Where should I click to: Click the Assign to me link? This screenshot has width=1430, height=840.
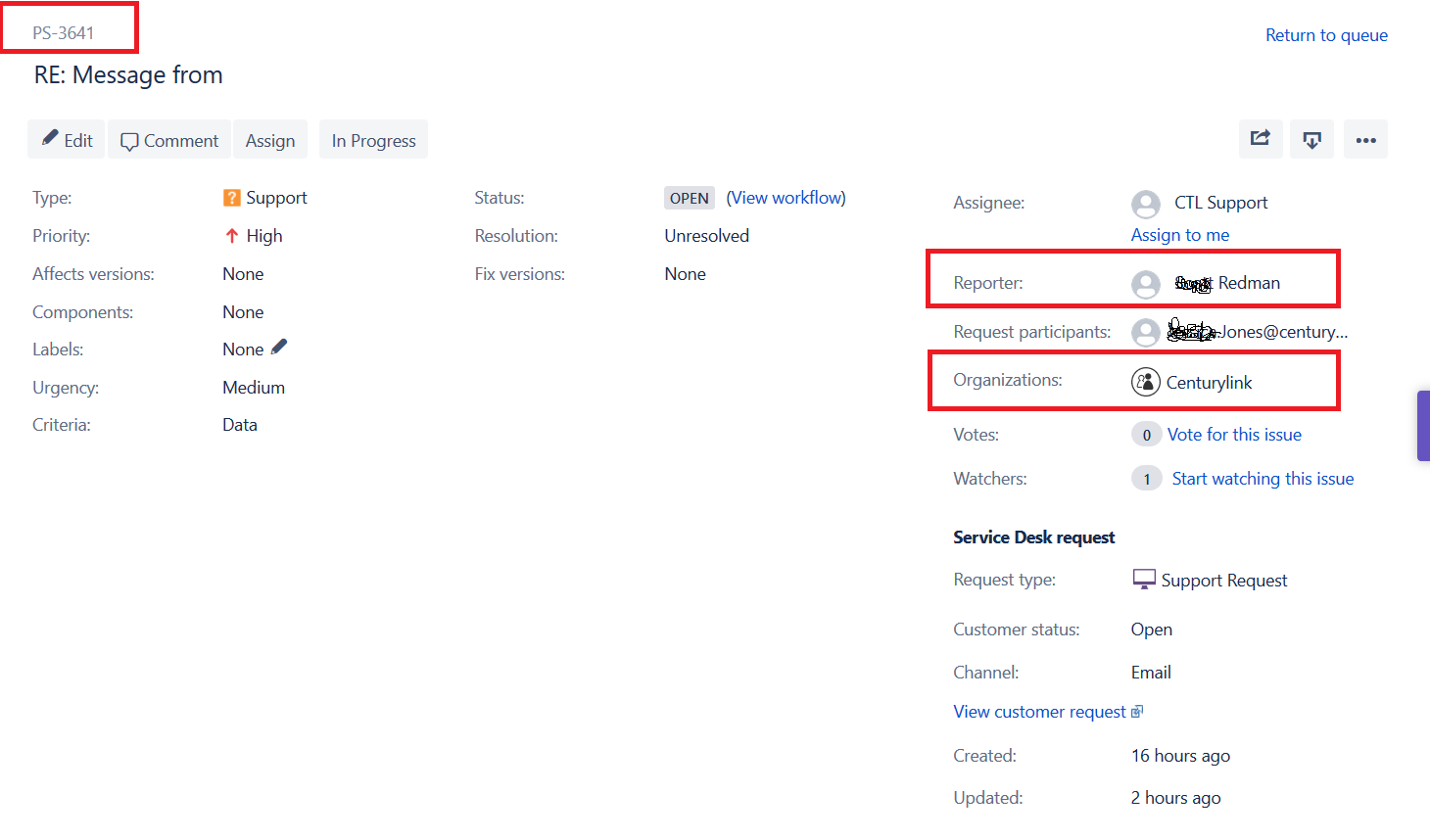(1179, 235)
